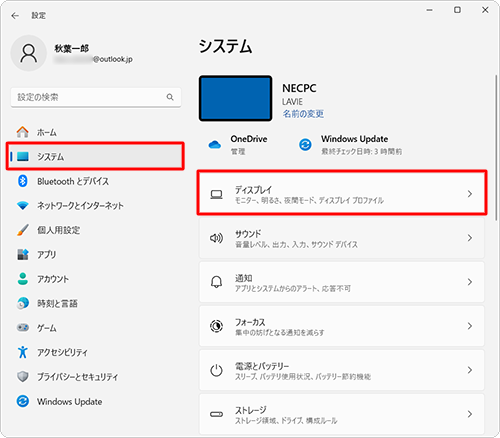Open the ストレージ settings row
The height and width of the screenshot is (438, 500).
coord(342,414)
